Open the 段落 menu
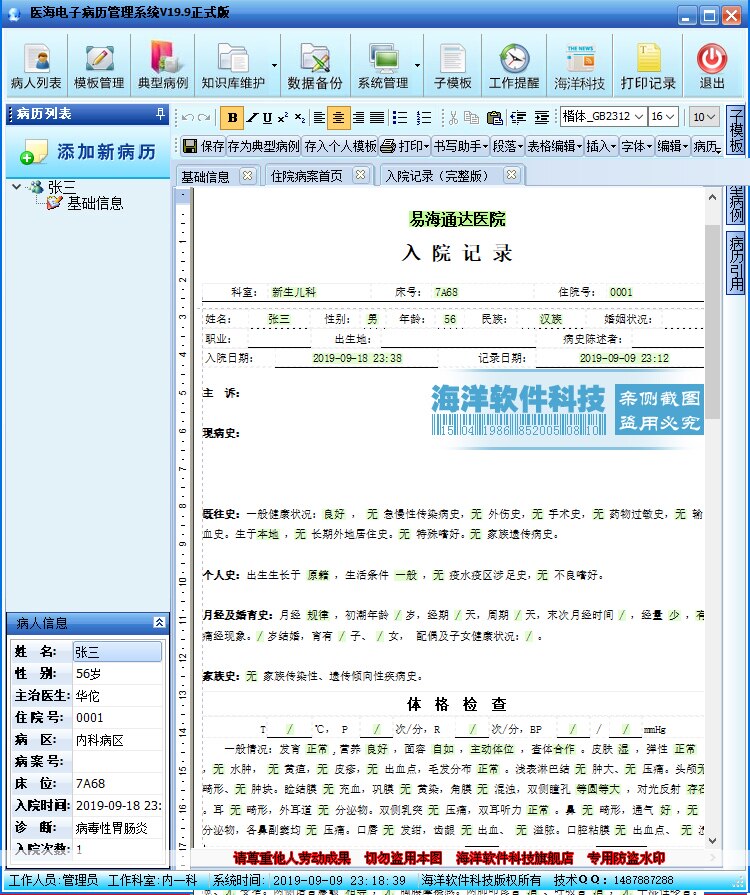Screen dimensions: 750x895 point(507,147)
